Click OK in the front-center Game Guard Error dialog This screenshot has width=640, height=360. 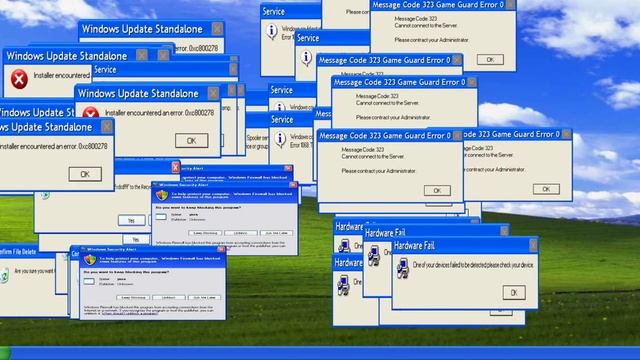(437, 190)
